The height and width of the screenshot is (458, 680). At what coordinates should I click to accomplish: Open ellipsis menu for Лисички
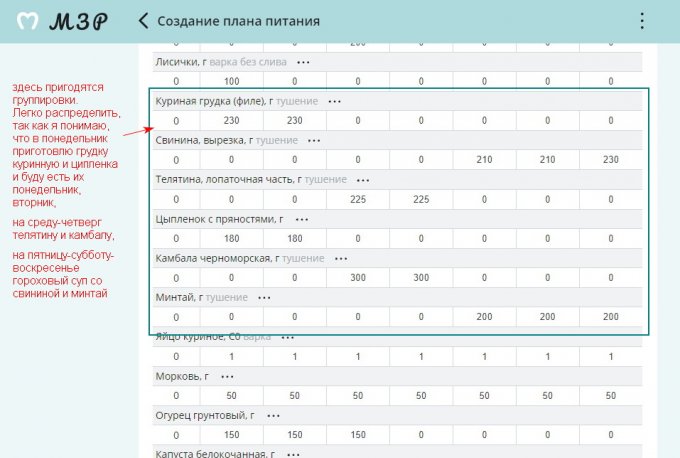pyautogui.click(x=303, y=61)
